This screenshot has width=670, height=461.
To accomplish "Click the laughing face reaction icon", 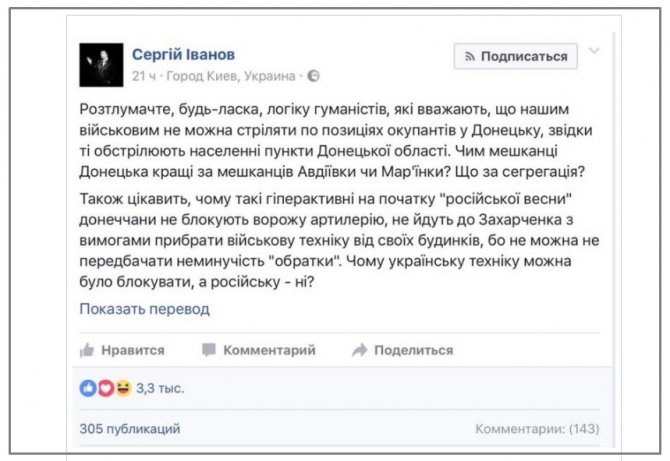I will tap(123, 388).
